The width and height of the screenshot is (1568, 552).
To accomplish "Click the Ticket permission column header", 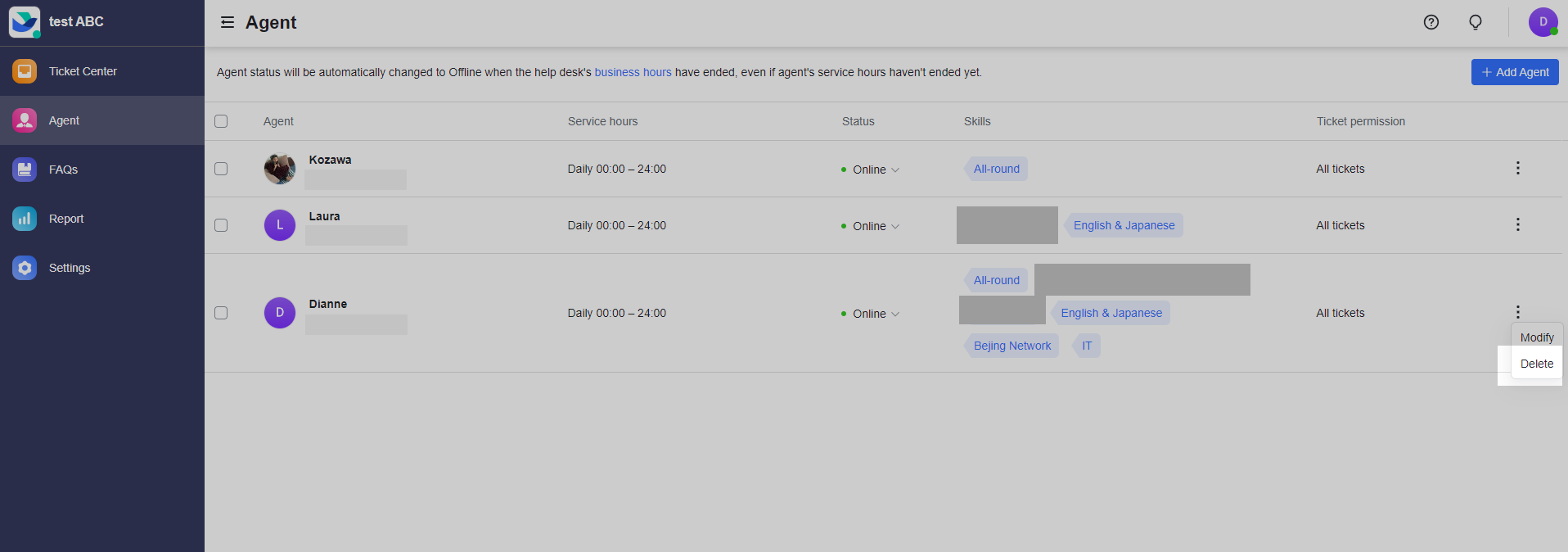I will click(1361, 121).
